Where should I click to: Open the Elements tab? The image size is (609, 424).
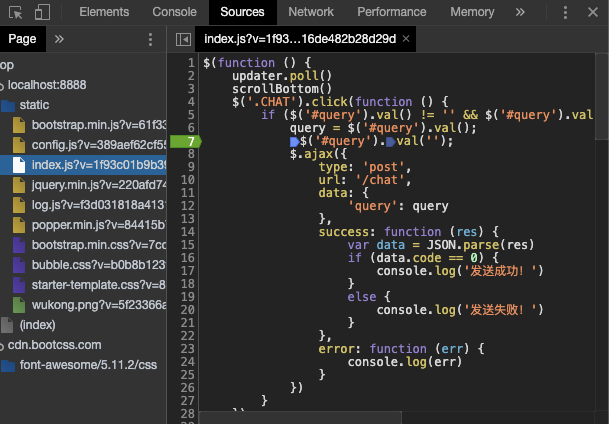point(104,12)
